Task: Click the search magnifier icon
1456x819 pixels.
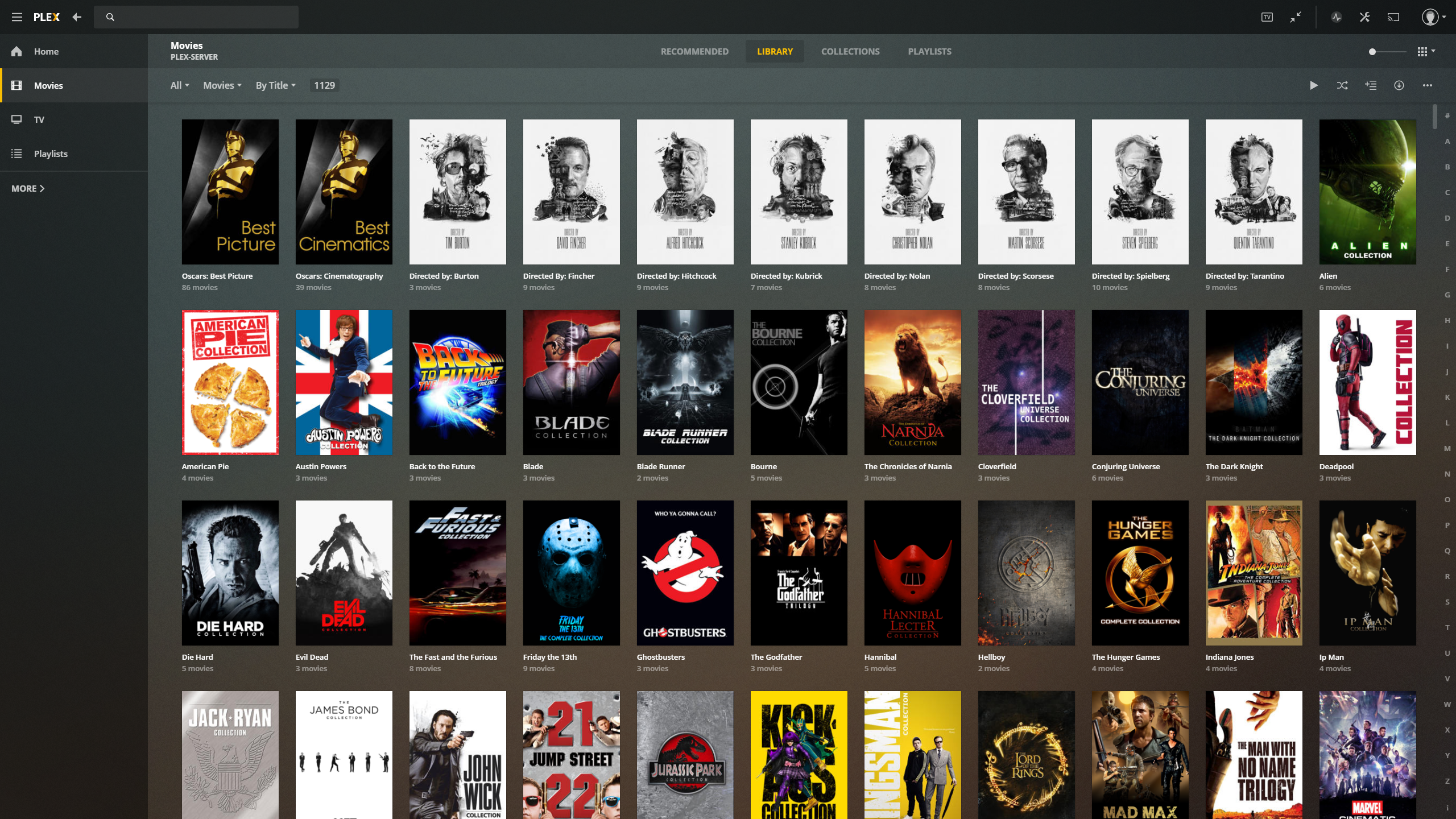Action: coord(110,17)
